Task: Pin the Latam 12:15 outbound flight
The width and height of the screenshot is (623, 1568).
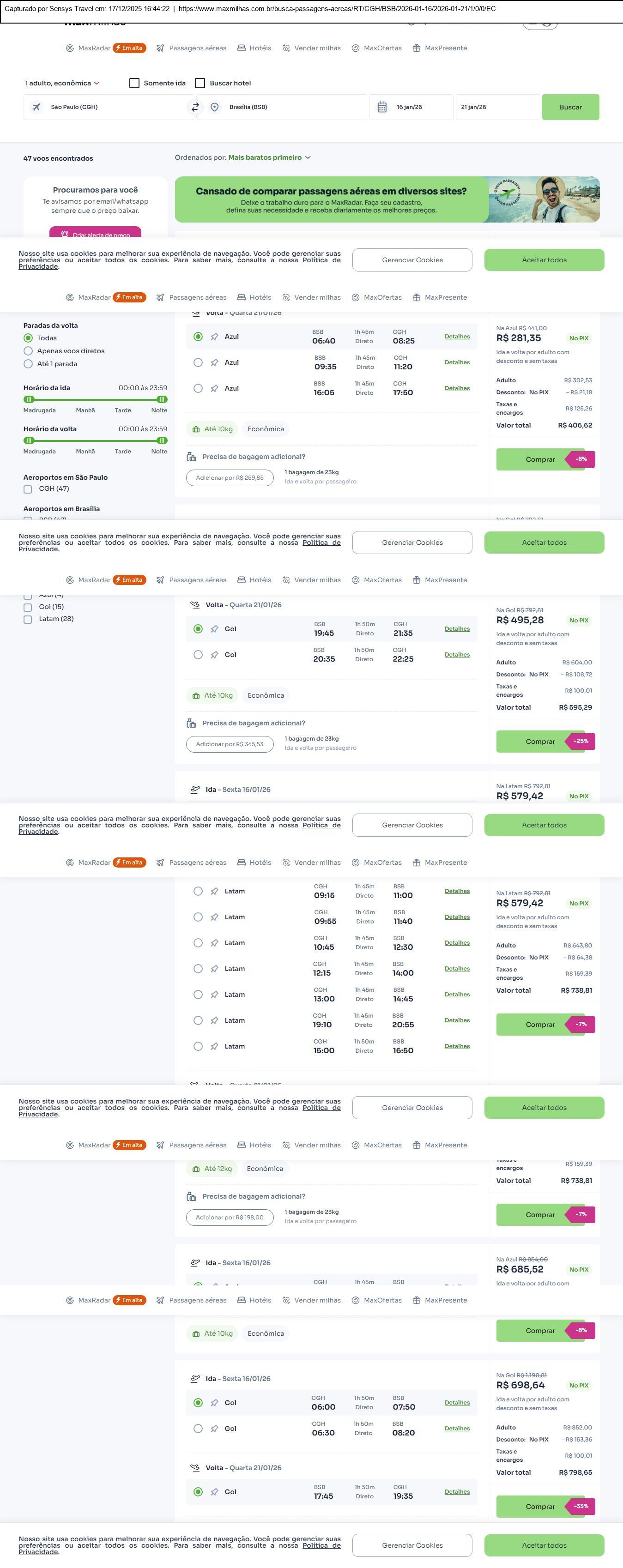Action: pyautogui.click(x=214, y=969)
